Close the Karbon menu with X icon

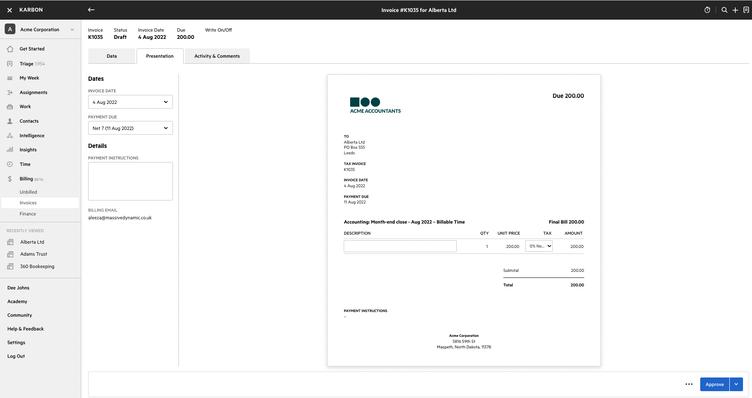pos(10,10)
